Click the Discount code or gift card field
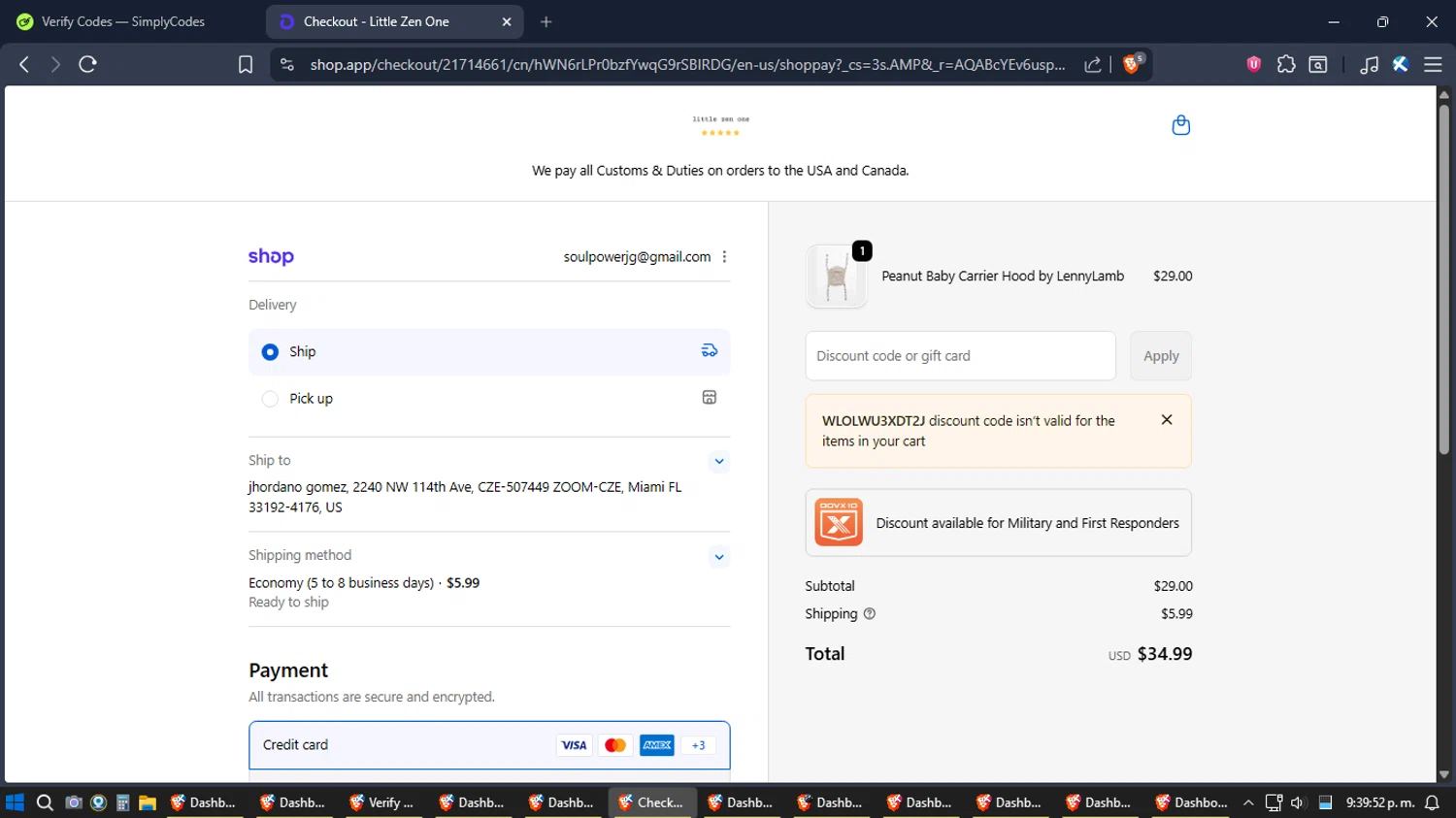The image size is (1456, 818). [961, 356]
